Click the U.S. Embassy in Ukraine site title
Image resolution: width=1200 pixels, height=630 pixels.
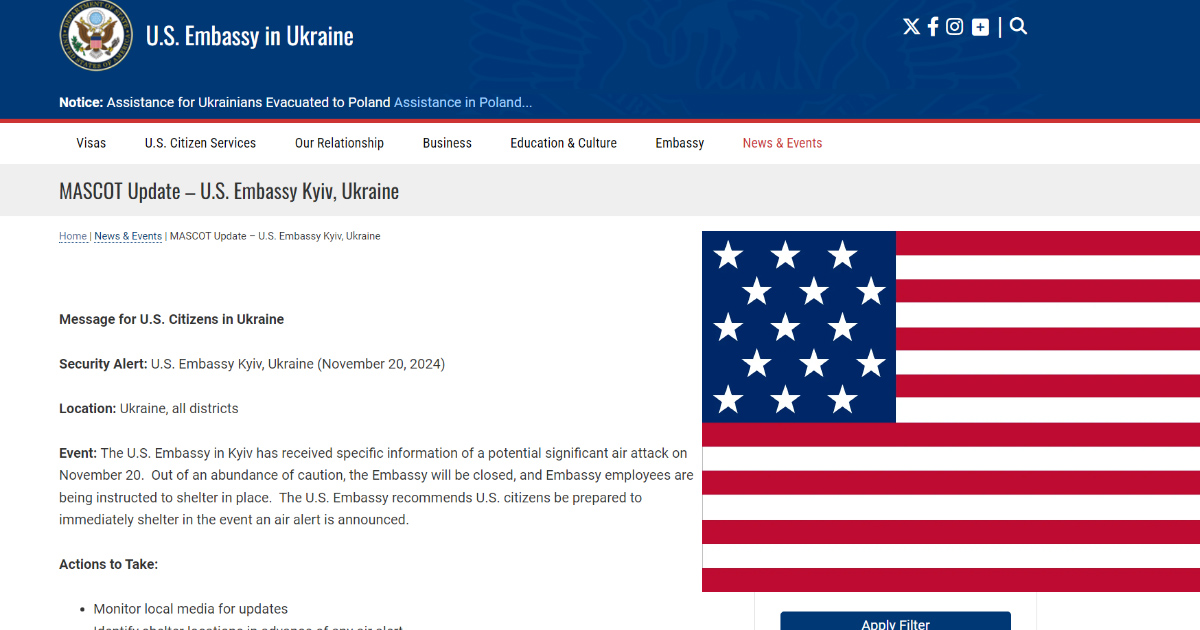click(x=250, y=37)
